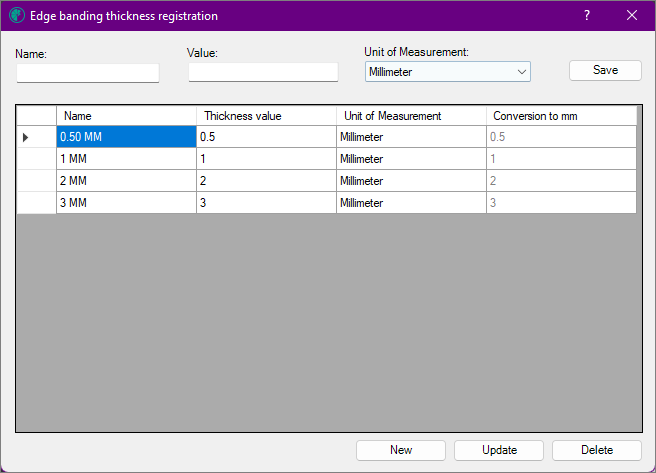656x473 pixels.
Task: Sort by the Thickness value column header
Action: point(266,116)
